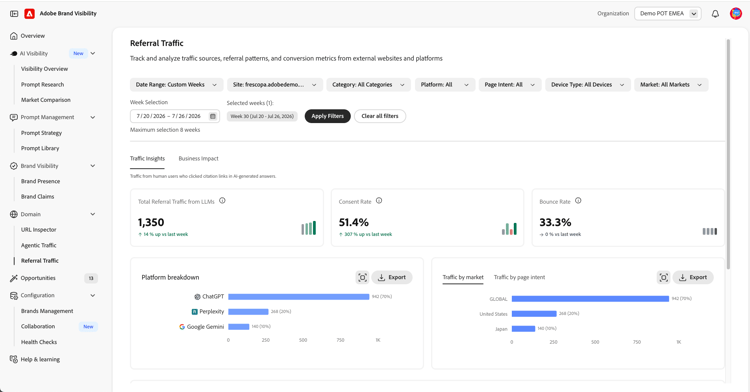This screenshot has width=750, height=392.
Task: Show info for Bounce Rate
Action: tap(578, 201)
